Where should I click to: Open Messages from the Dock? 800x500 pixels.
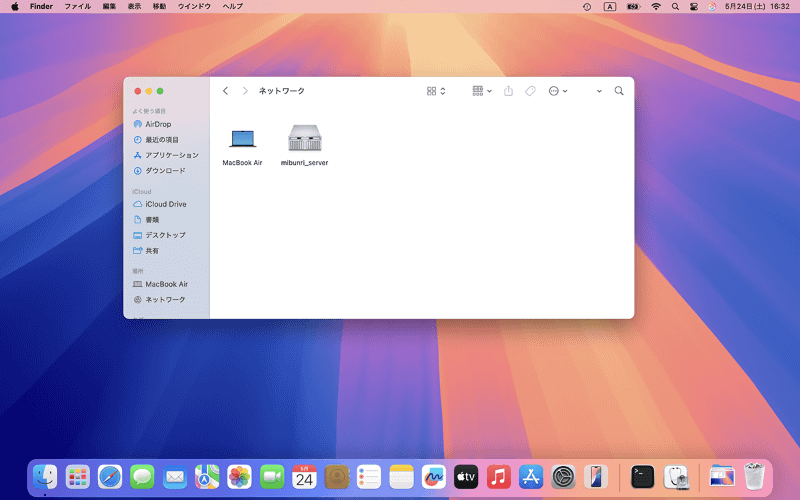142,478
